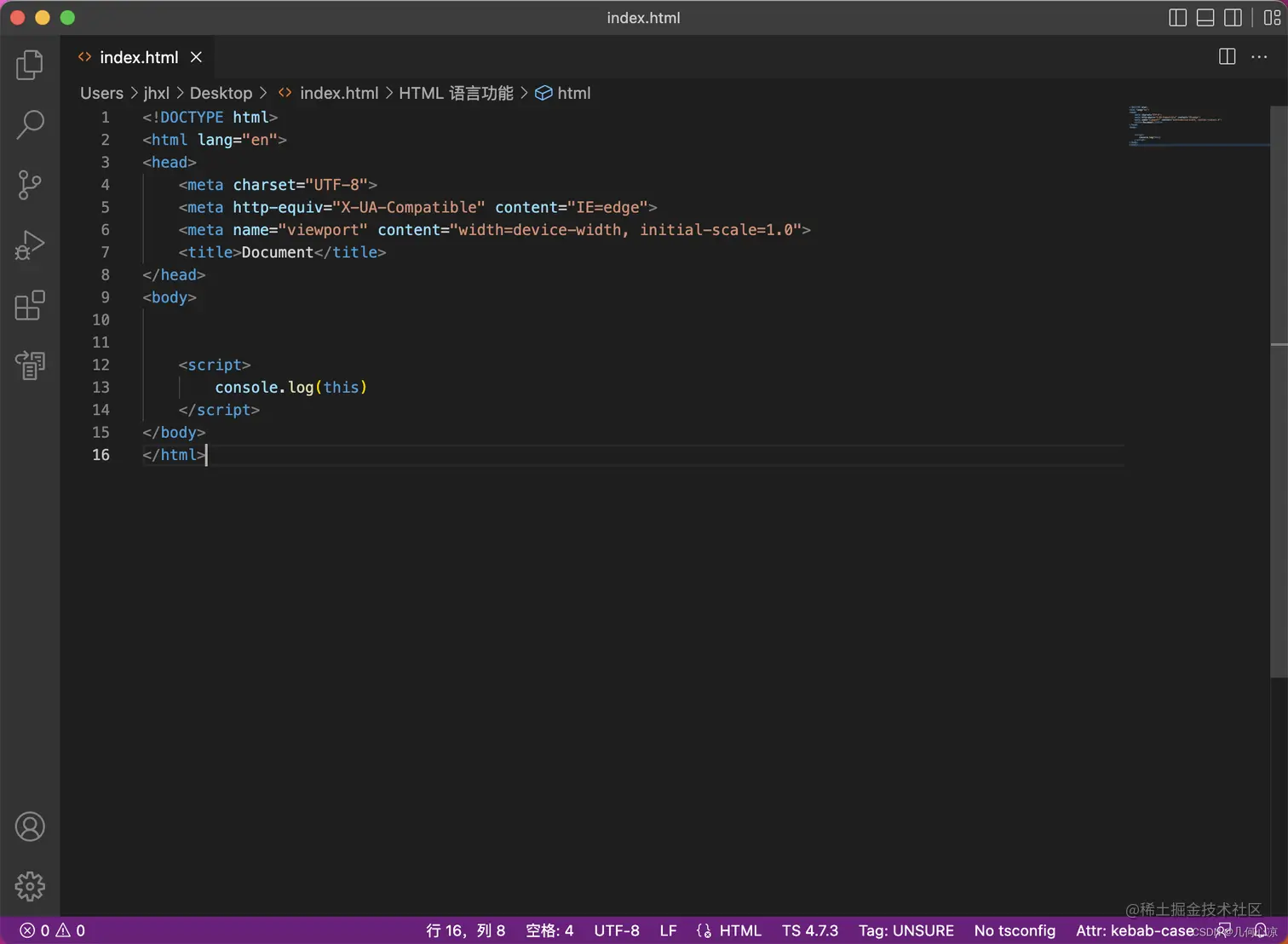Click the <!DOCTYPE html> line

(210, 117)
